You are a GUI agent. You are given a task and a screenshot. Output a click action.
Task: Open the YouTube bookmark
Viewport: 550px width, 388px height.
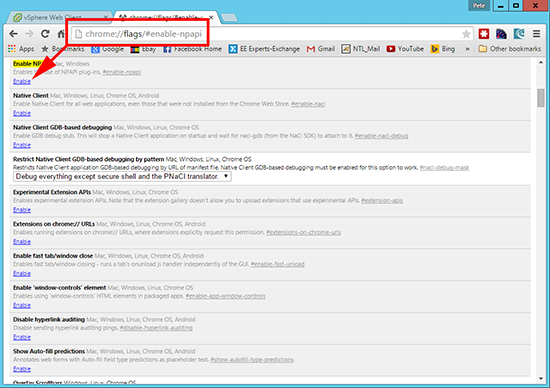(405, 49)
